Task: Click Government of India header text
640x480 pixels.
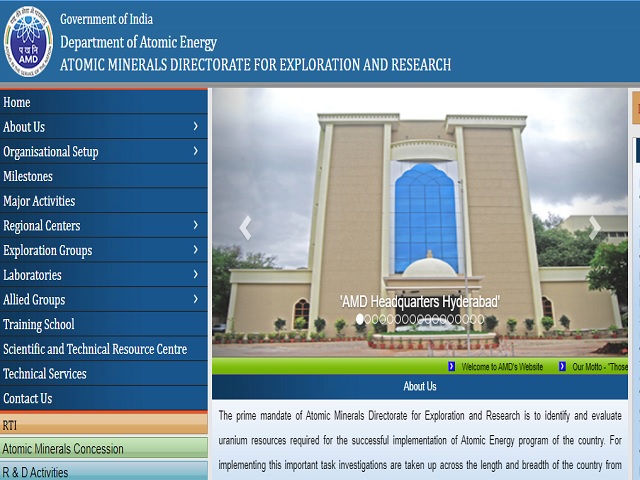Action: click(107, 19)
